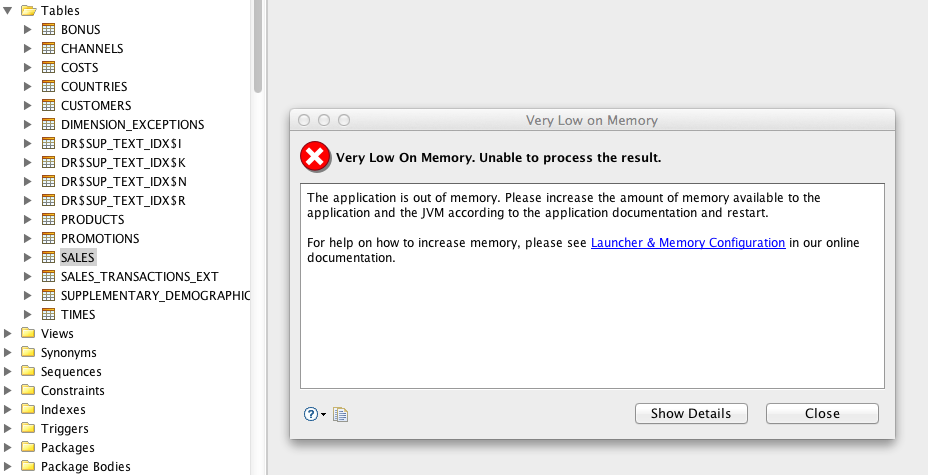Click the CUSTOMERS table icon

point(48,106)
